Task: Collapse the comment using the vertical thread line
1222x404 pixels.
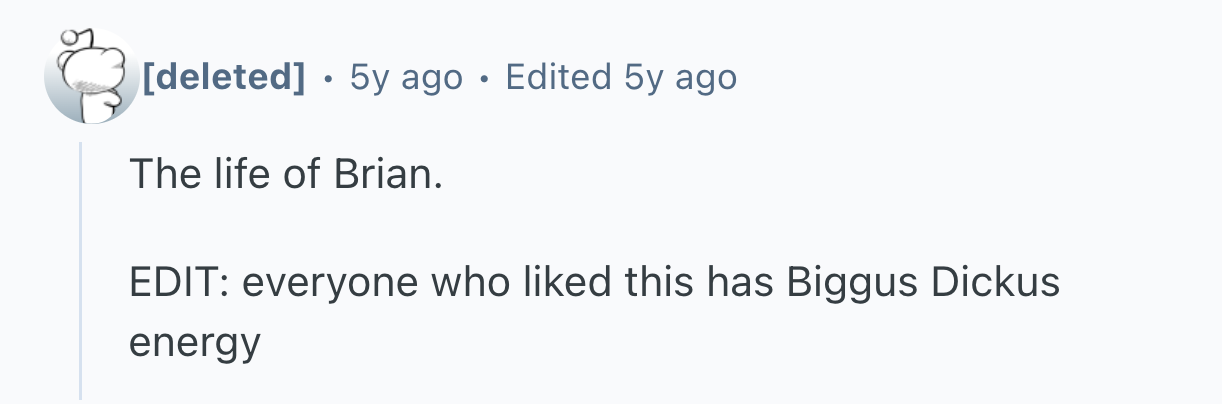Action: 81,270
